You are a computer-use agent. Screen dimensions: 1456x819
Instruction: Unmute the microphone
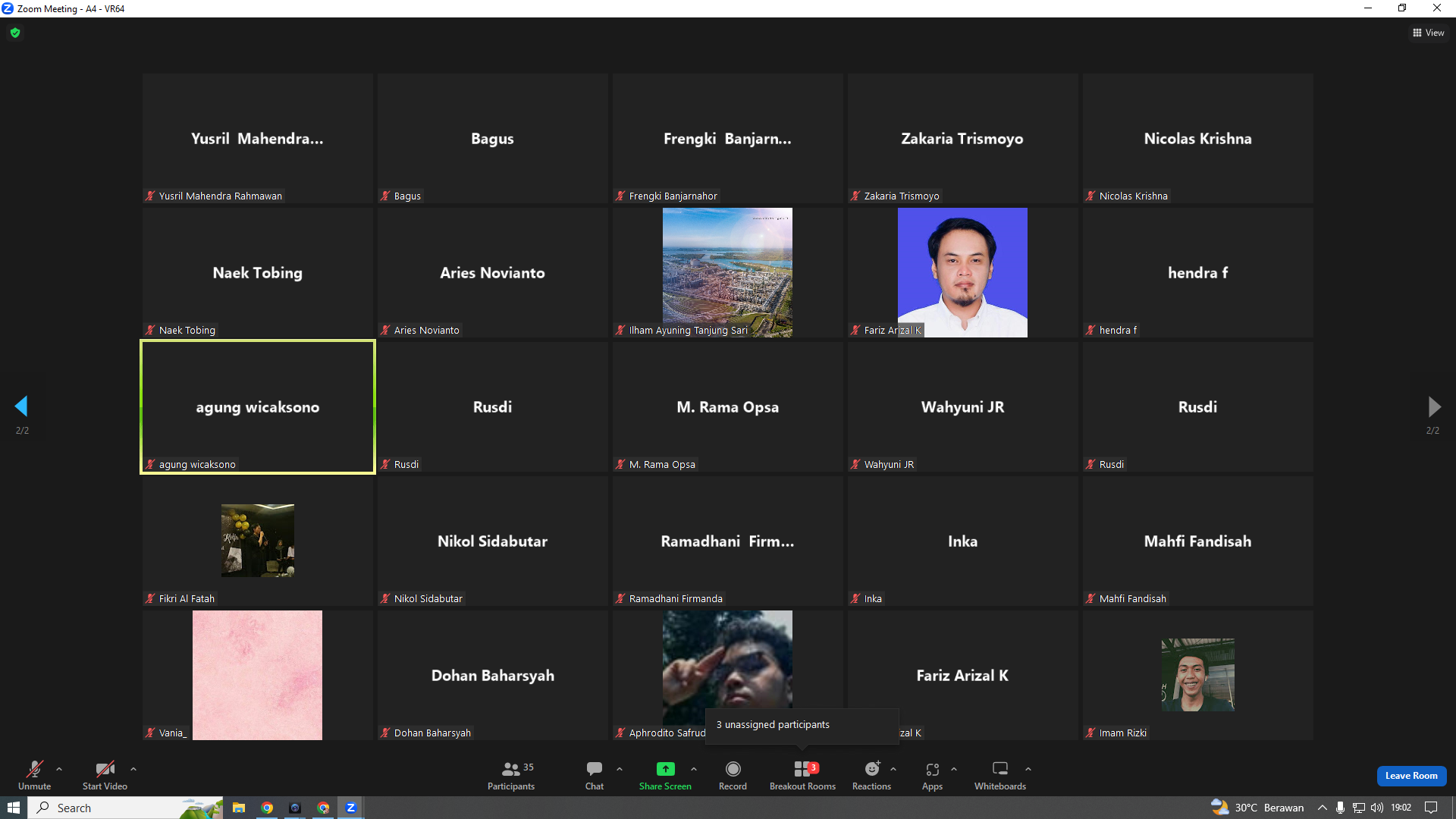click(x=34, y=775)
